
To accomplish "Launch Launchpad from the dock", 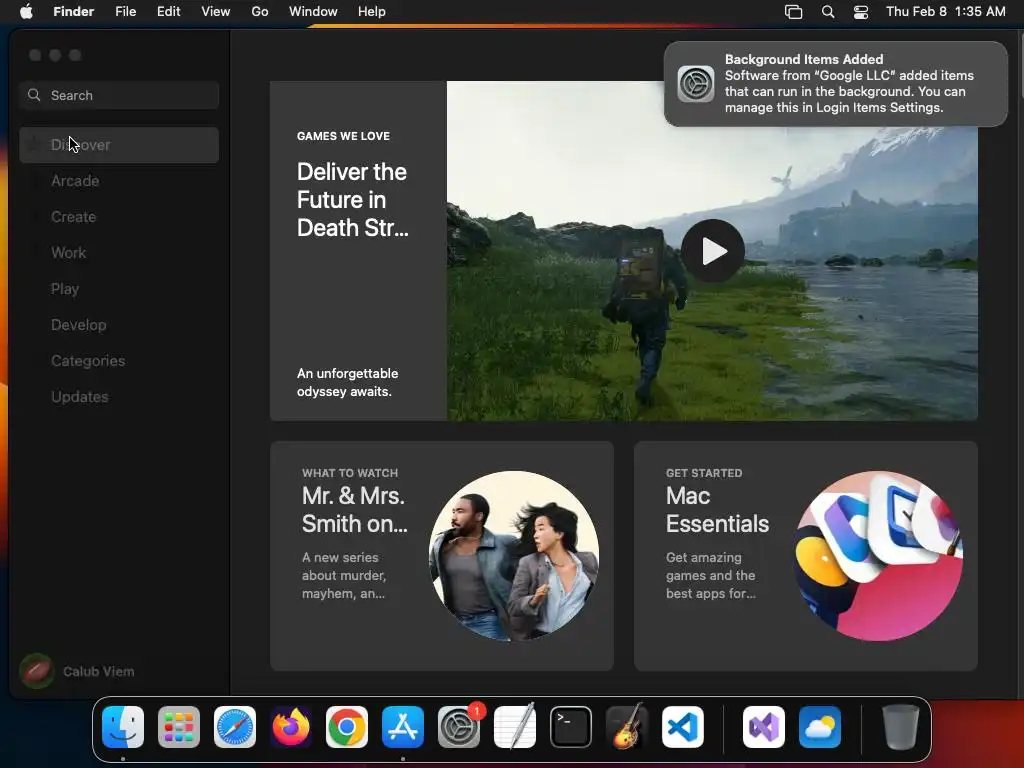I will (x=179, y=727).
